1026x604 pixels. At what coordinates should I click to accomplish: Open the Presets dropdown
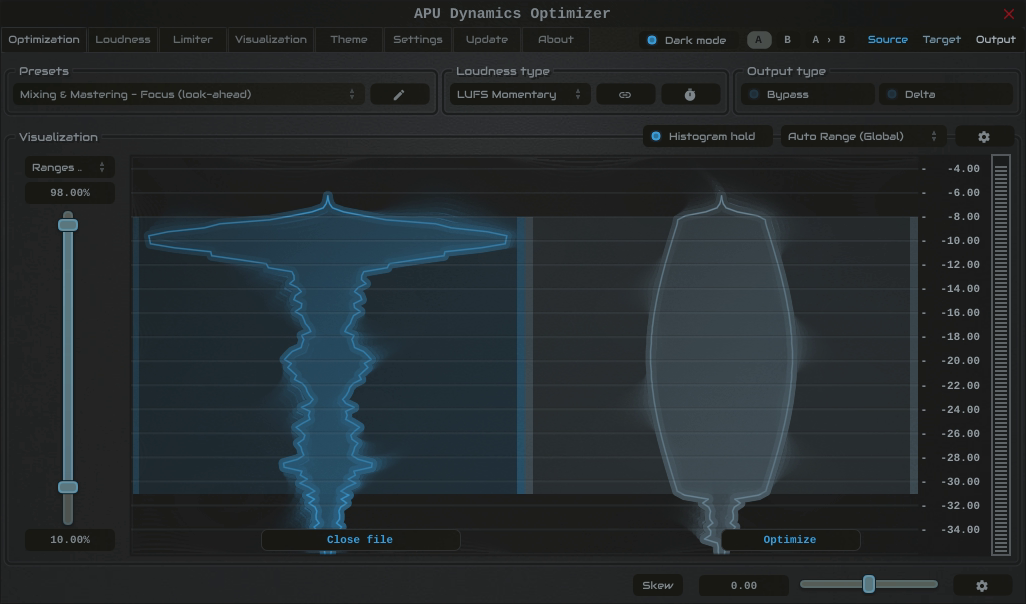pyautogui.click(x=188, y=95)
